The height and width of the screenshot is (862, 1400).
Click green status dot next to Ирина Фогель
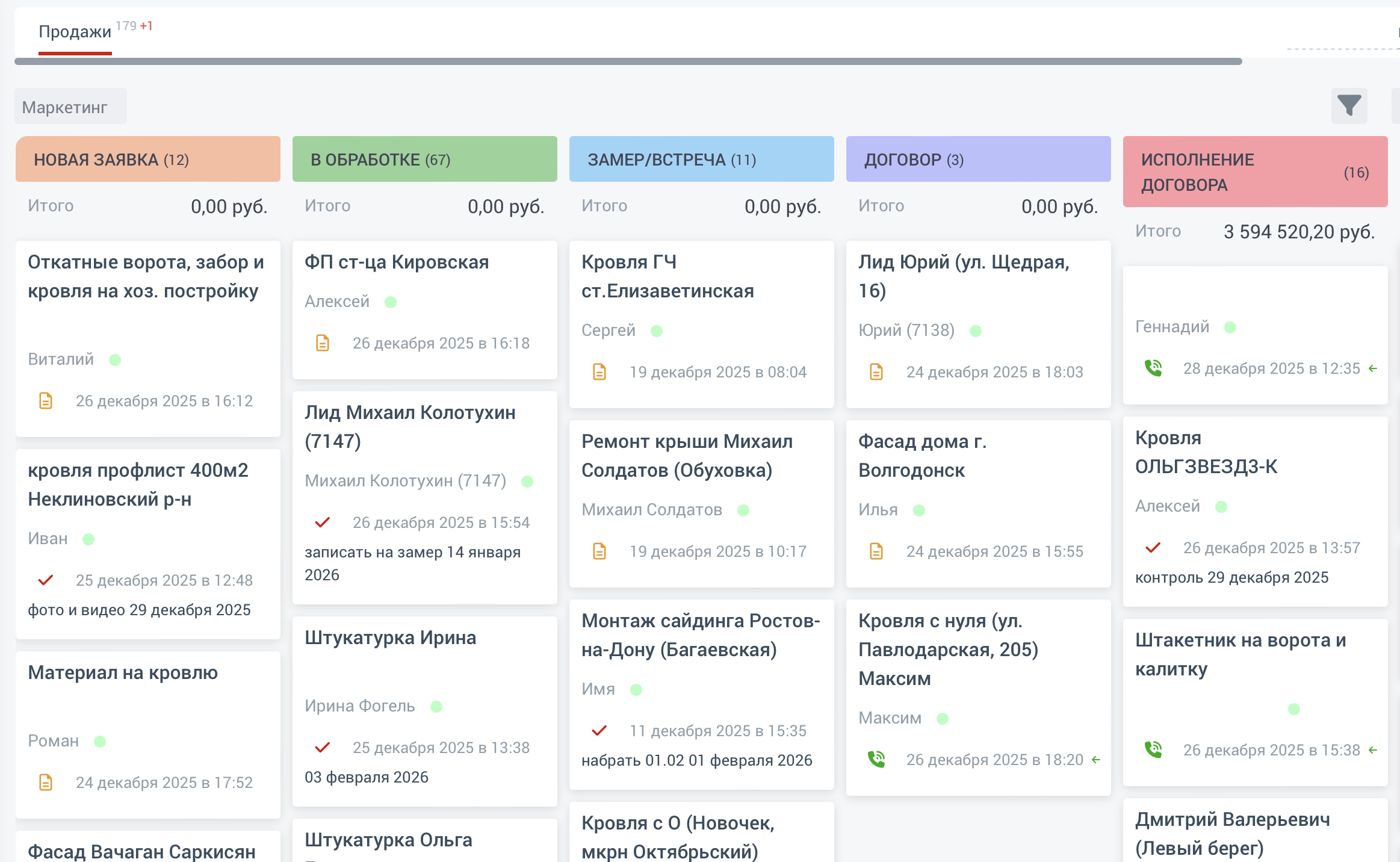[436, 706]
